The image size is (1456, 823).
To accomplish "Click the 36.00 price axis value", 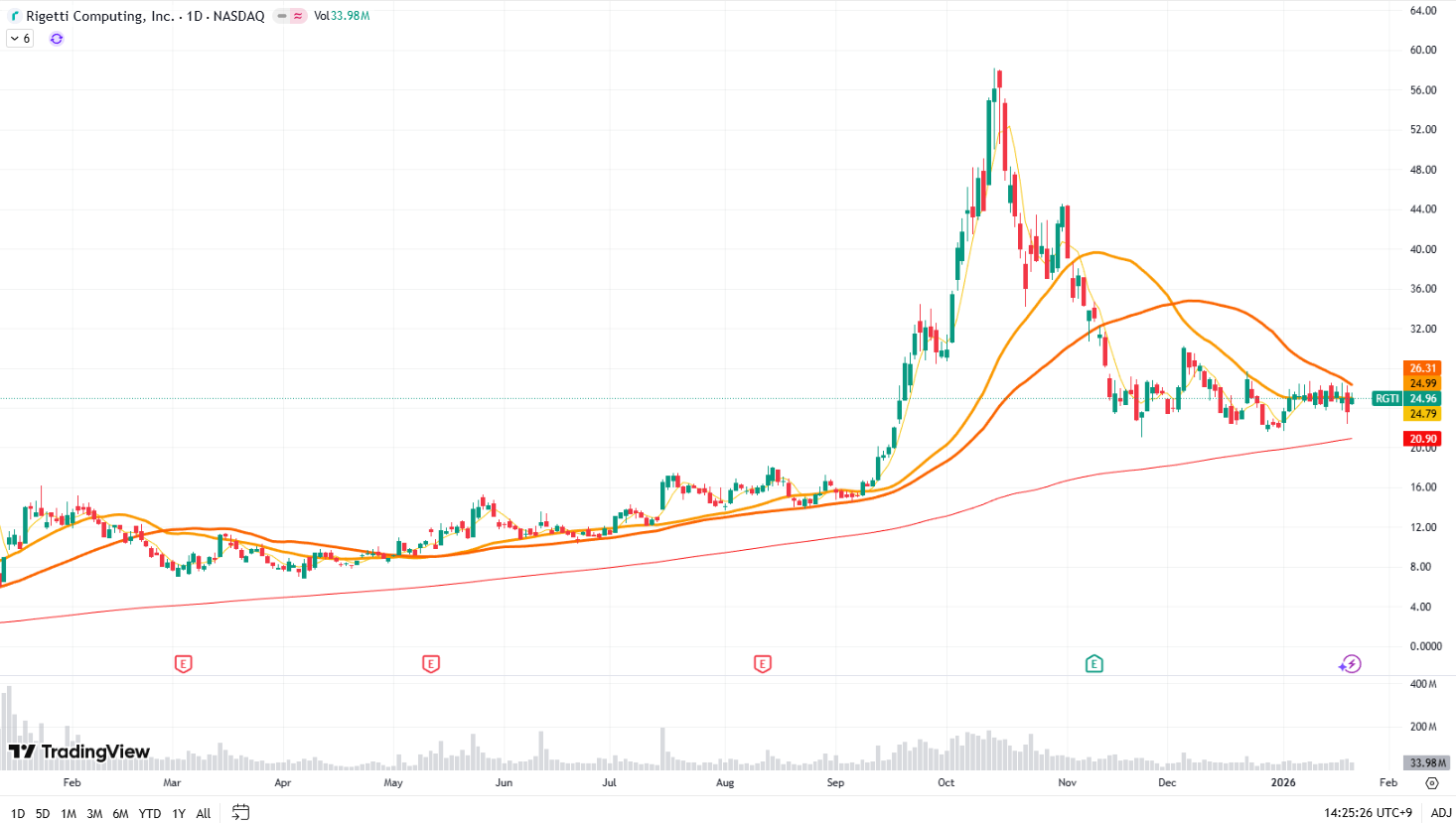I will (1423, 289).
